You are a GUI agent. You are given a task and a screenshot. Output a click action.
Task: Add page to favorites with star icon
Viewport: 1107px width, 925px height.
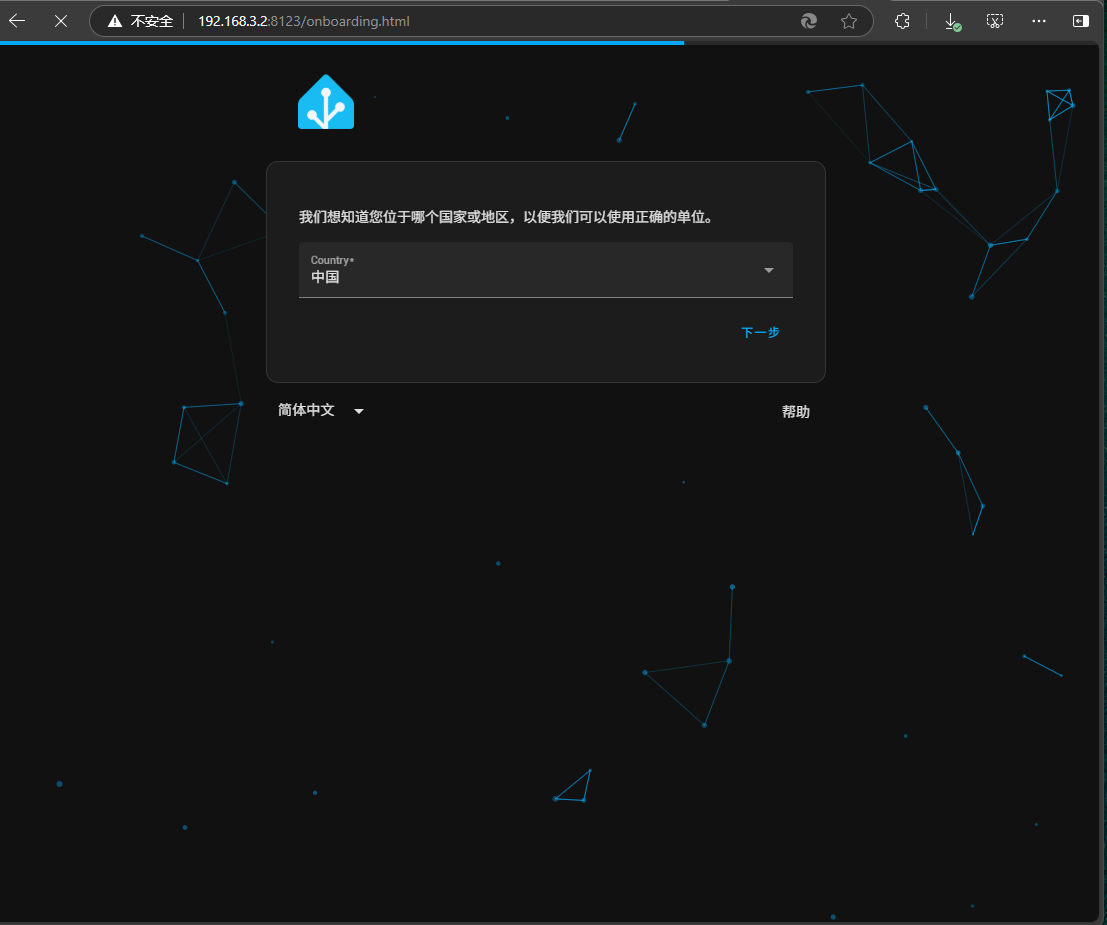click(849, 21)
